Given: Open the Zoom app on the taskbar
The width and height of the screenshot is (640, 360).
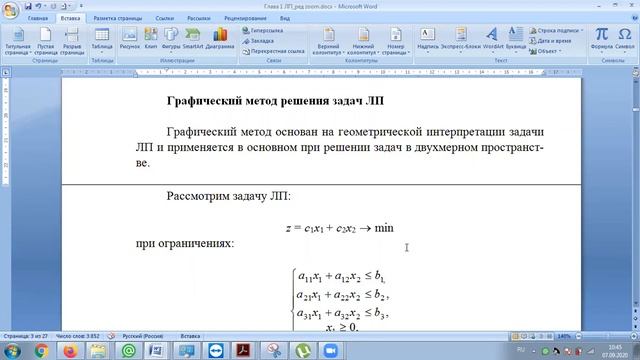Looking at the screenshot, I should 330,351.
